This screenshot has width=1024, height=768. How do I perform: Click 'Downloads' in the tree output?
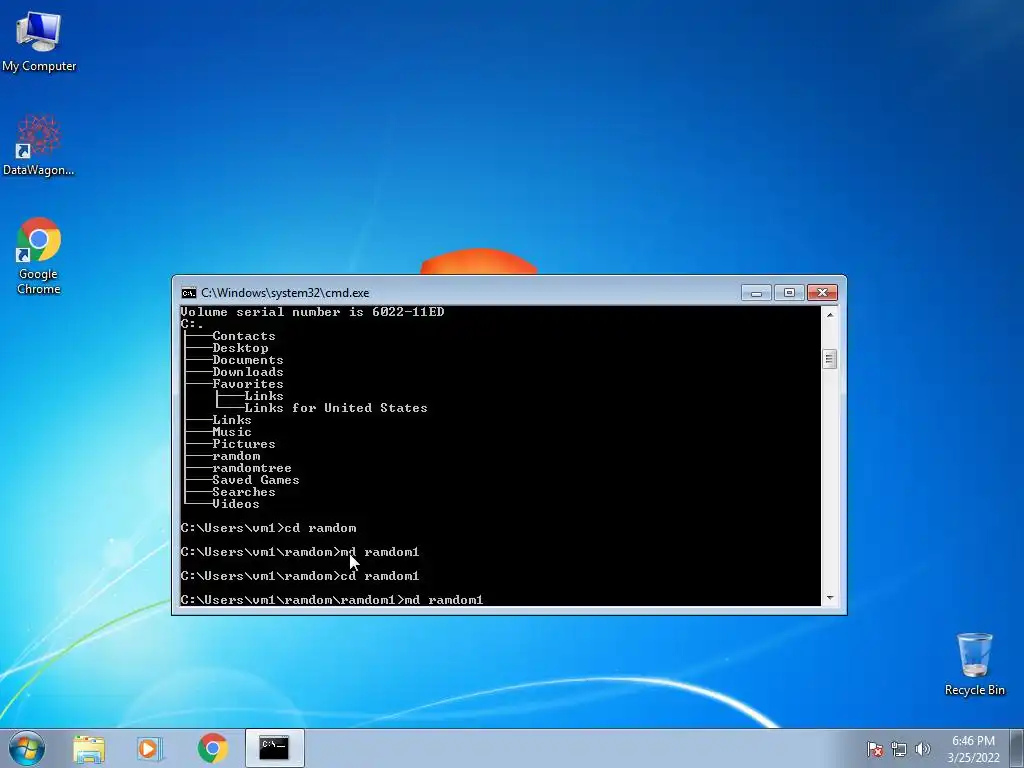(248, 372)
